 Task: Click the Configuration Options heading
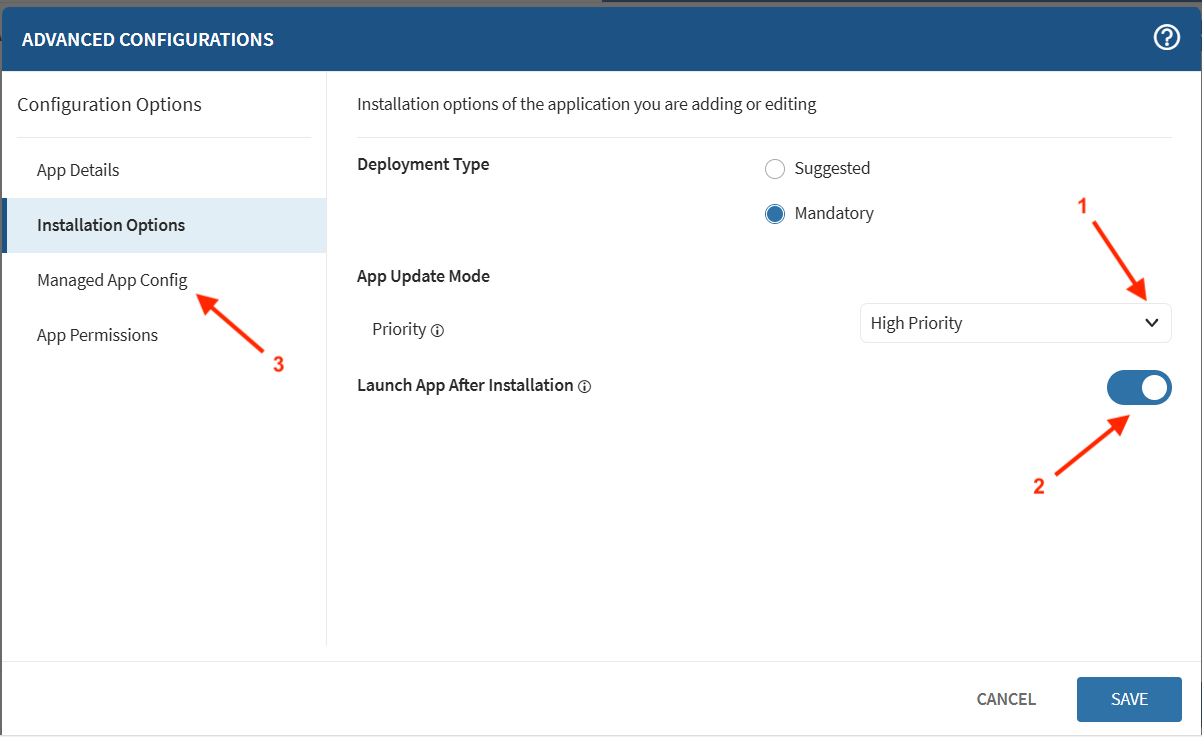(x=109, y=104)
